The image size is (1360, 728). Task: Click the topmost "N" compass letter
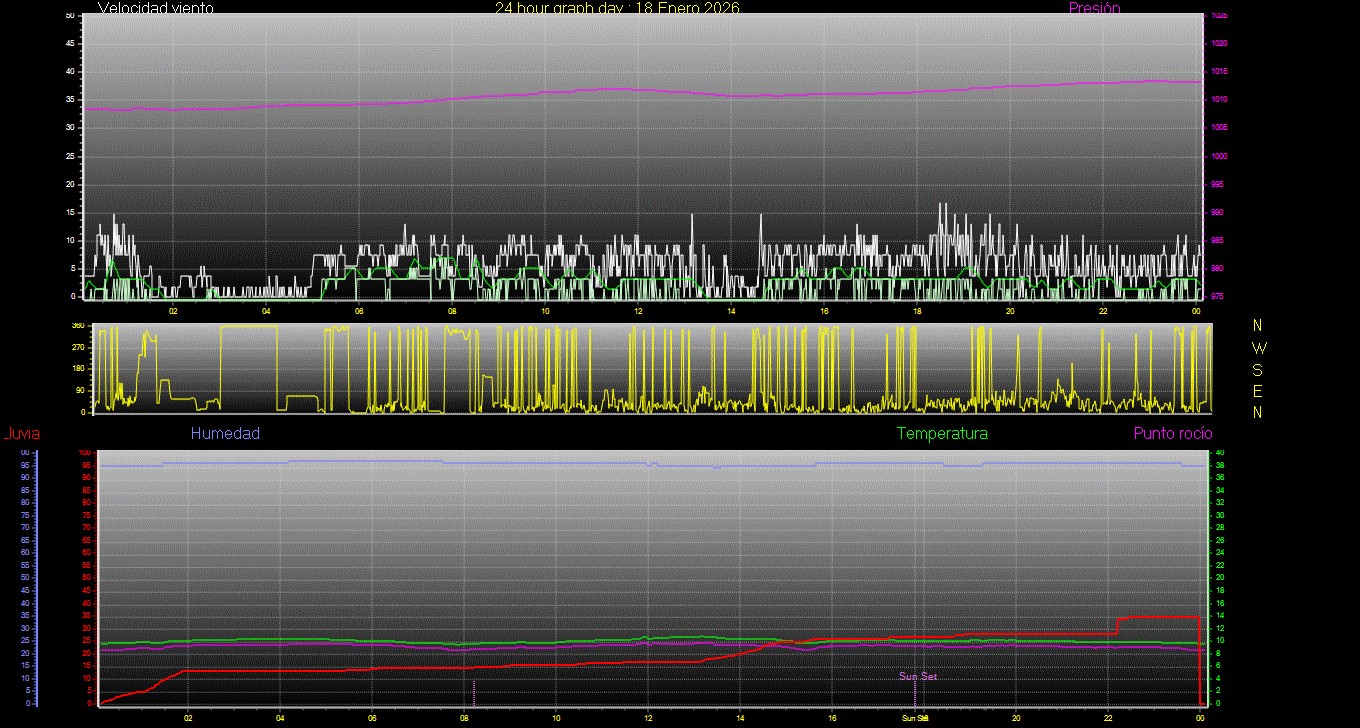pos(1258,326)
